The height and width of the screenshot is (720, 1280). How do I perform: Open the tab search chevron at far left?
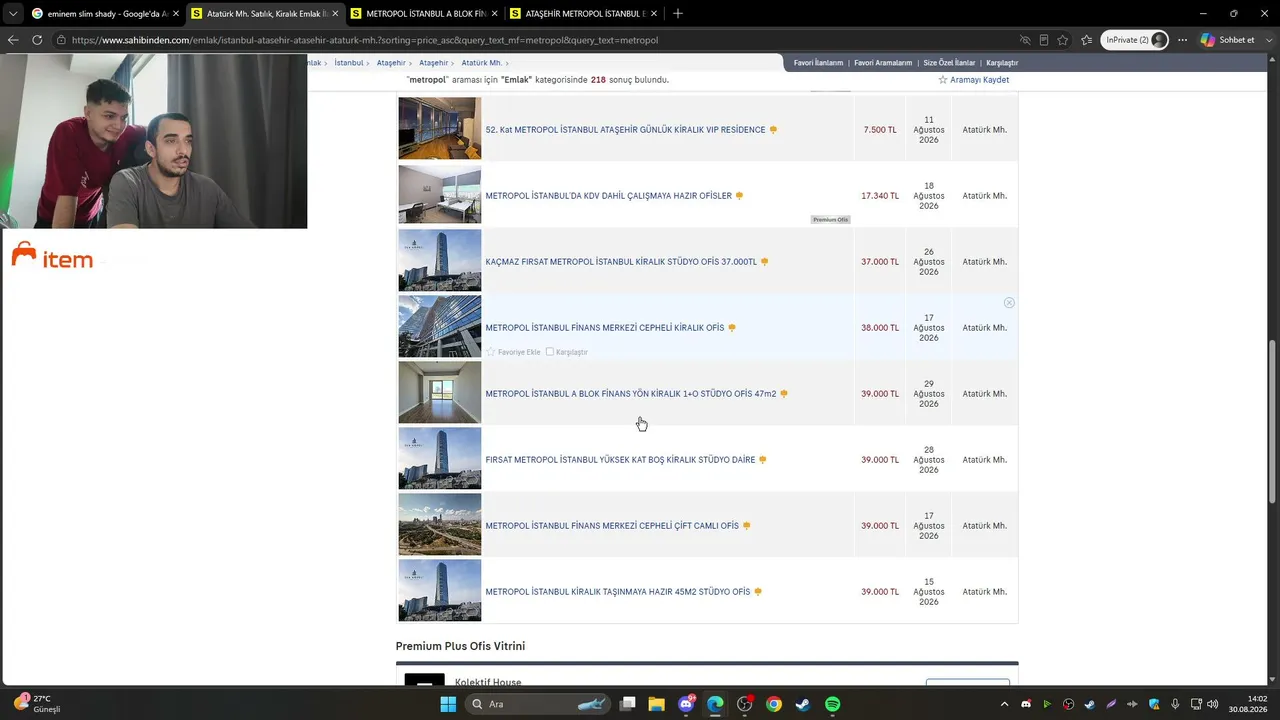13,14
